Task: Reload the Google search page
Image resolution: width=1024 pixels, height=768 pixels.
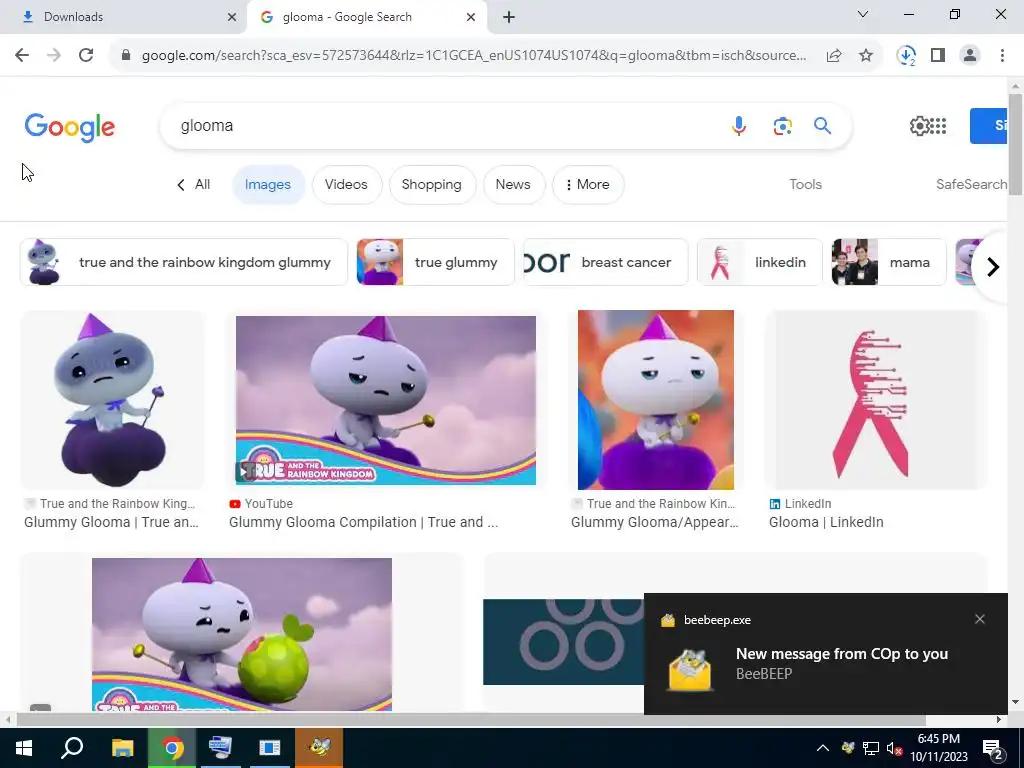Action: (x=86, y=56)
